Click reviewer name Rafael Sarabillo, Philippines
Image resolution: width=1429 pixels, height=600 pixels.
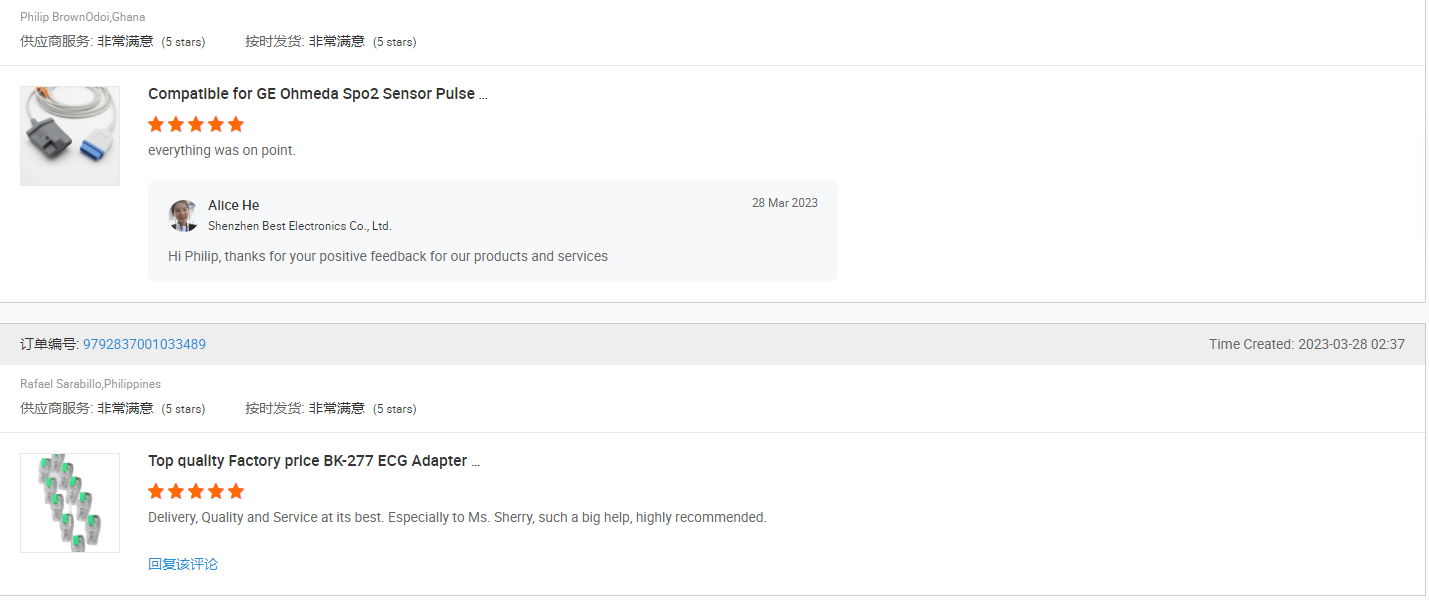pyautogui.click(x=90, y=384)
